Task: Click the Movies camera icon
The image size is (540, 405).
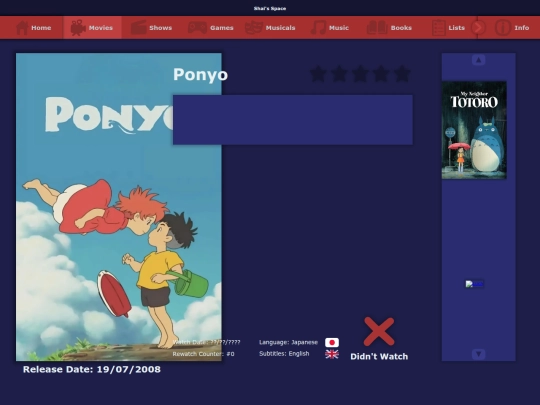Action: pos(78,28)
